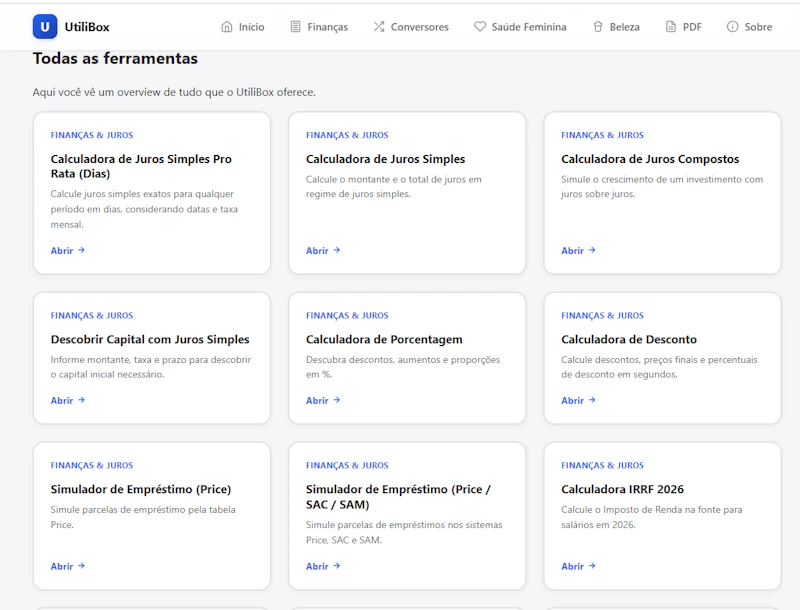The image size is (800, 610).
Task: Click the heart icon beside Saúde Feminina
Action: 480,27
